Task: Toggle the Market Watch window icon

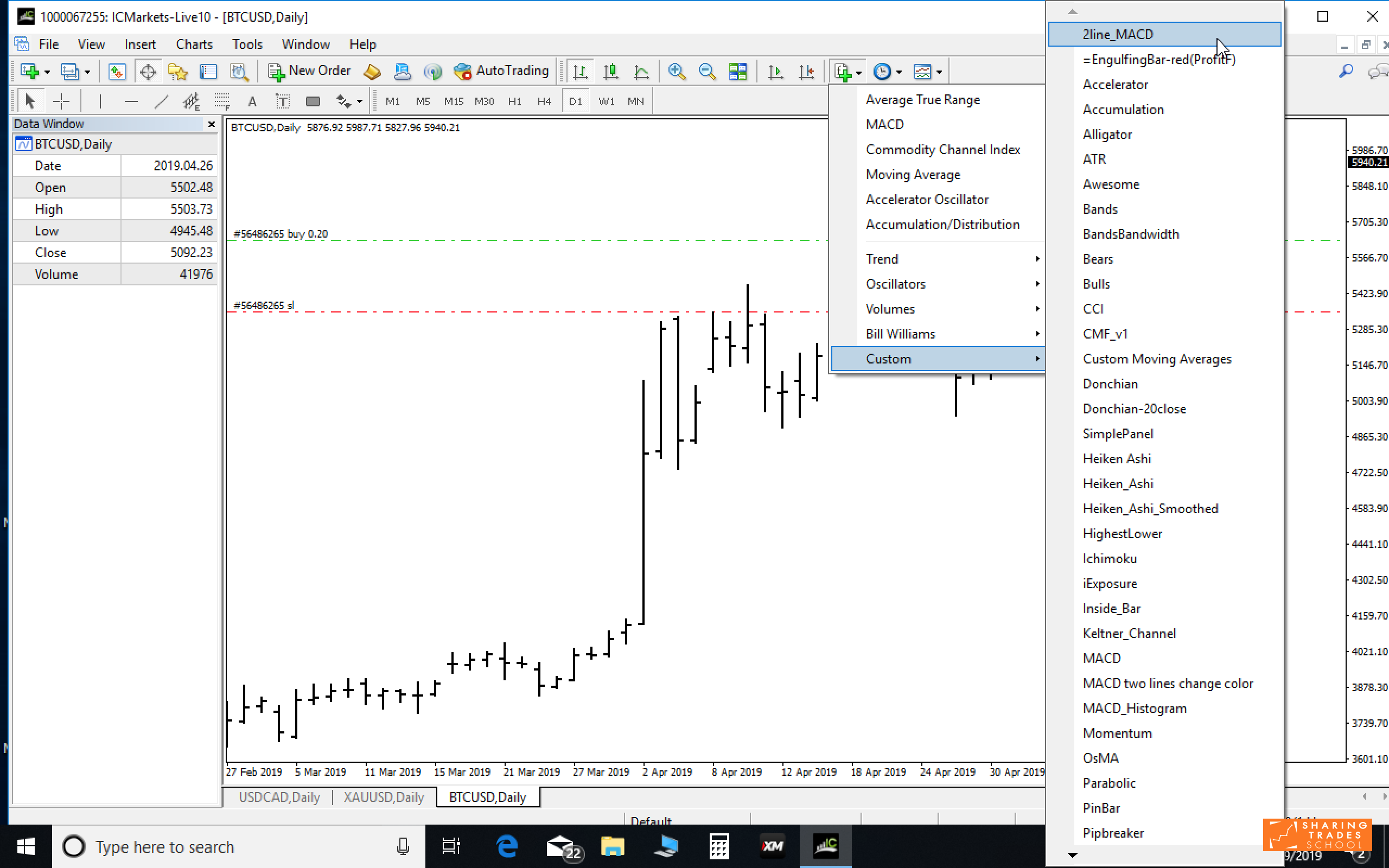Action: [117, 72]
